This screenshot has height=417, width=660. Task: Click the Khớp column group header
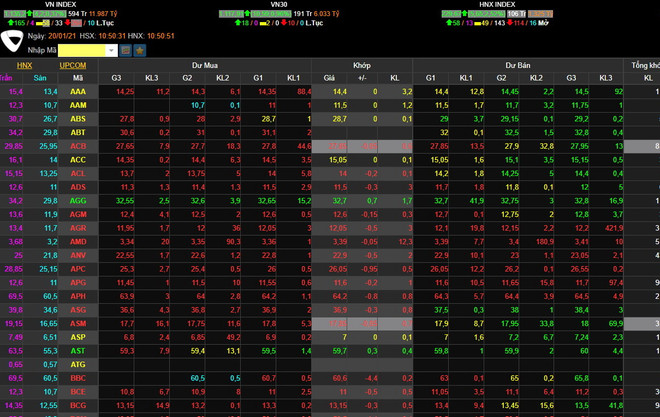pyautogui.click(x=361, y=64)
